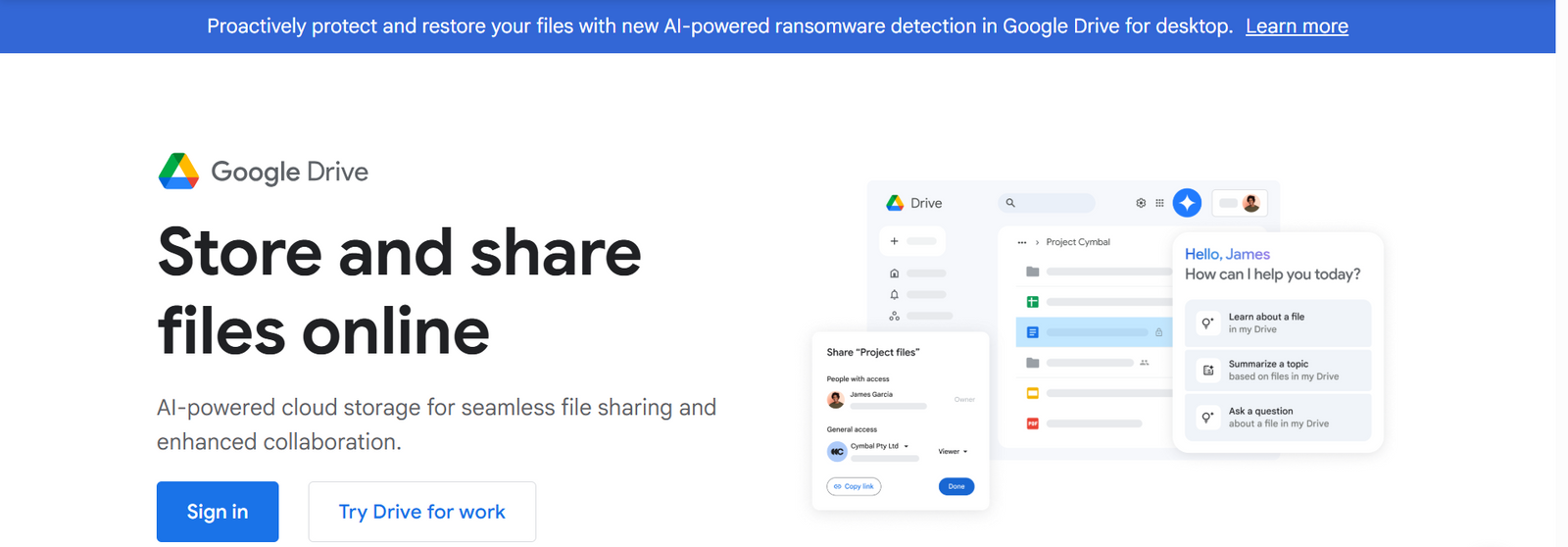Select the blue Docs file icon
Image resolution: width=1568 pixels, height=547 pixels.
[1032, 332]
